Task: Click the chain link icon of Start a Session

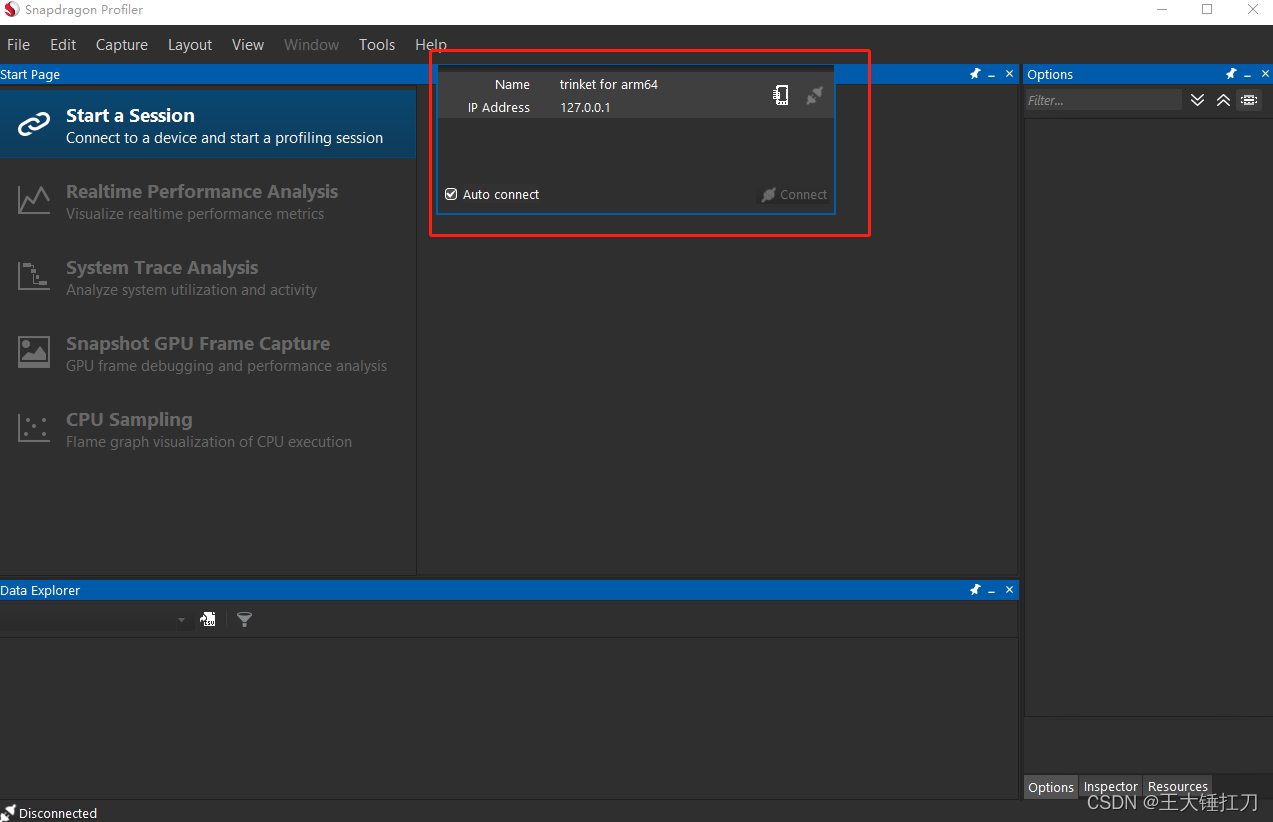Action: (x=34, y=125)
